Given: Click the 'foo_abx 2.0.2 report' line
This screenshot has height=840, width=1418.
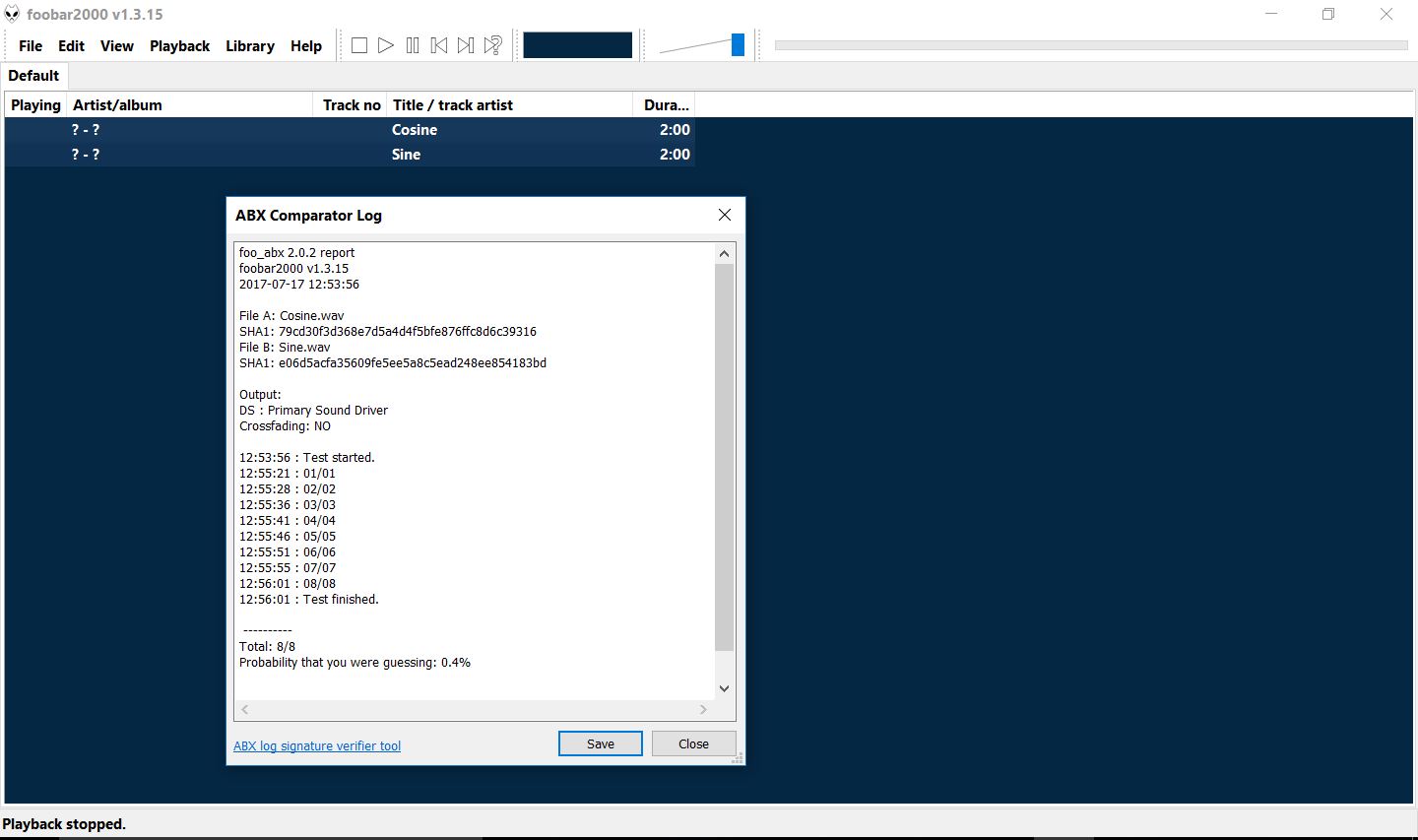Looking at the screenshot, I should (x=296, y=253).
